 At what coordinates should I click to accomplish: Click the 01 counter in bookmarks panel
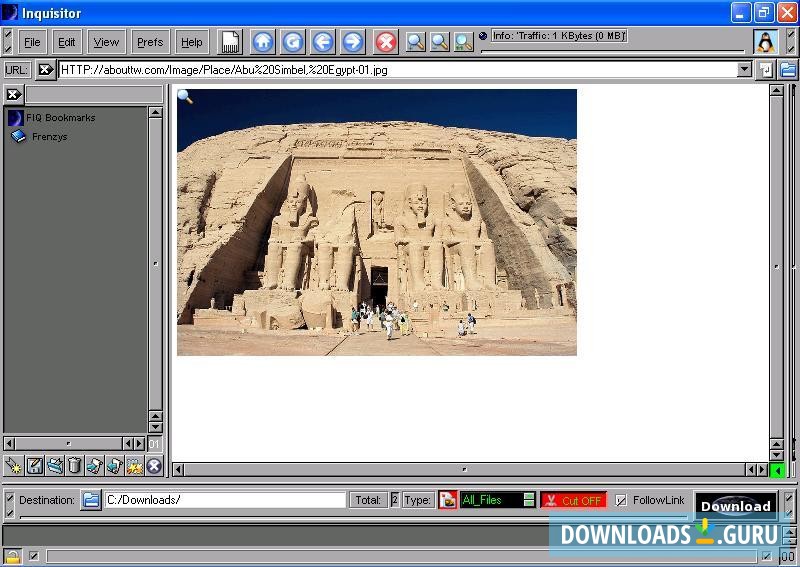click(x=155, y=444)
